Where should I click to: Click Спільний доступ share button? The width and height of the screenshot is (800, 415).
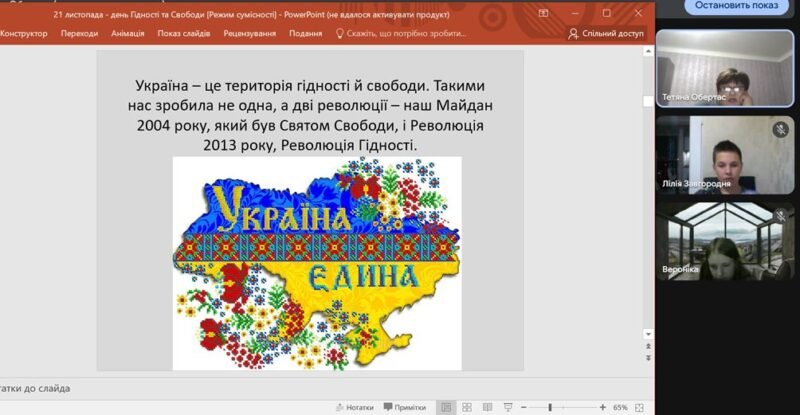pyautogui.click(x=606, y=33)
